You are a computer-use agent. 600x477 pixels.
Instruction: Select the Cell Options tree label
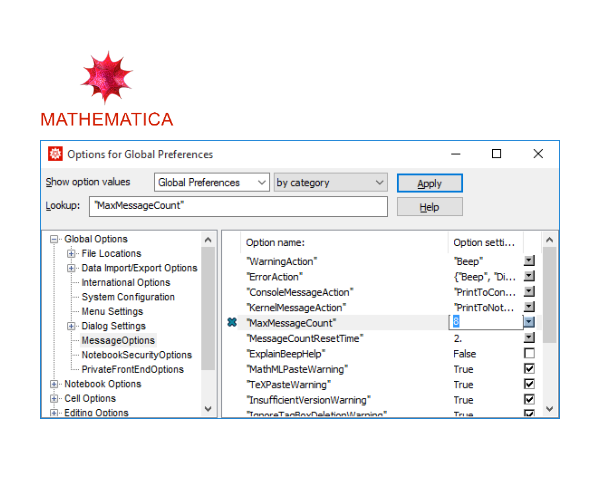click(90, 399)
